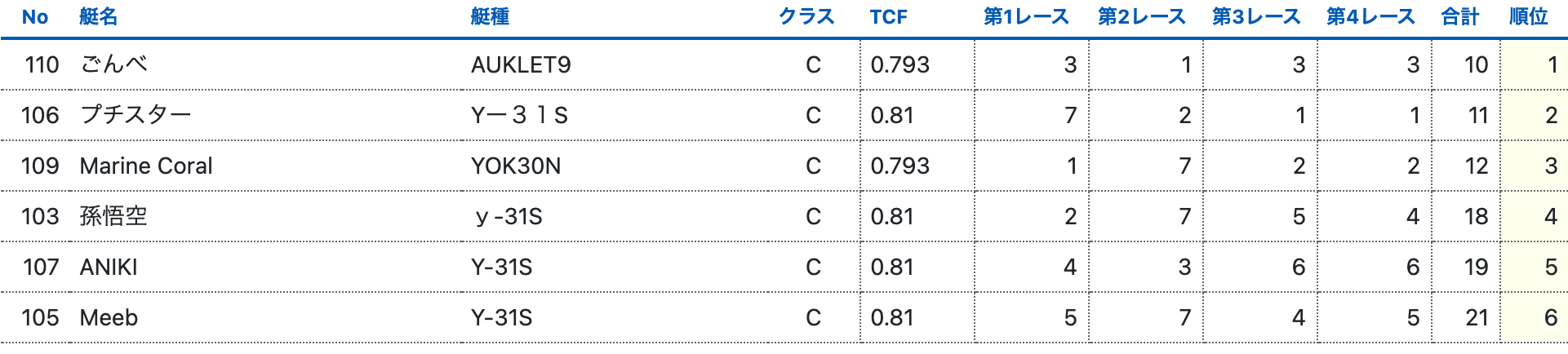Image resolution: width=1568 pixels, height=354 pixels.
Task: Click the 順位 column header
Action: pyautogui.click(x=1528, y=17)
